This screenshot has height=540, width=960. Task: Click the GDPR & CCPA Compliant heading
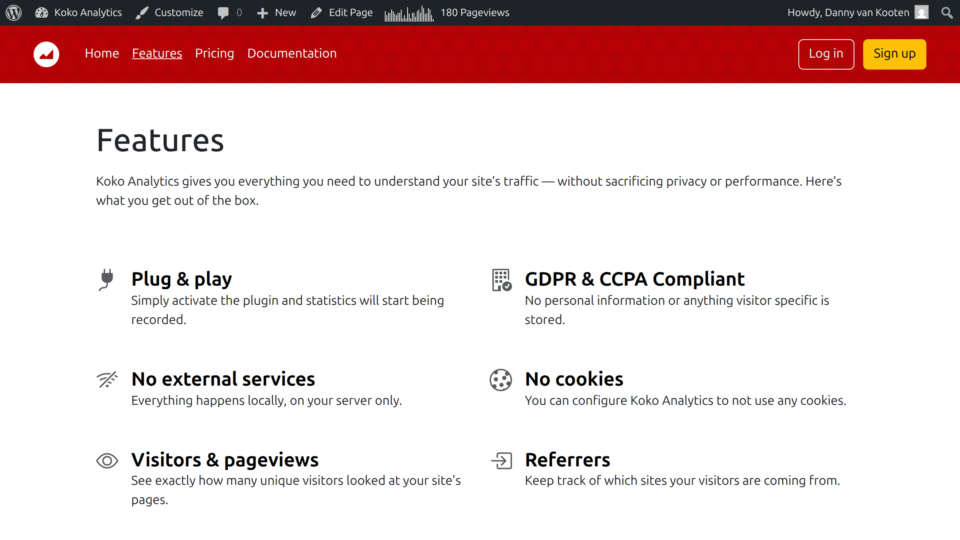click(635, 279)
